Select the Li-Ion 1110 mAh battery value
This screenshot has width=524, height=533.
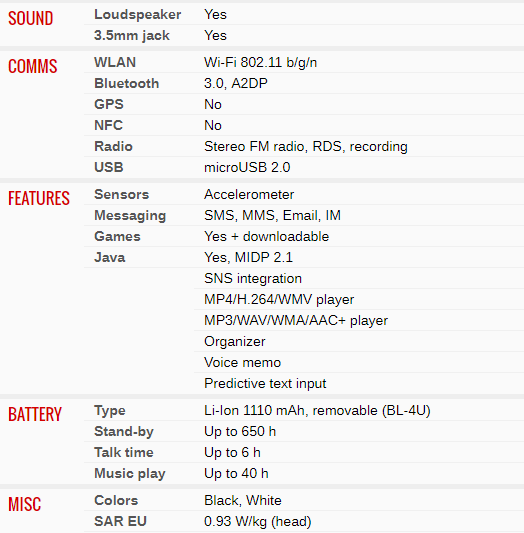(x=317, y=411)
